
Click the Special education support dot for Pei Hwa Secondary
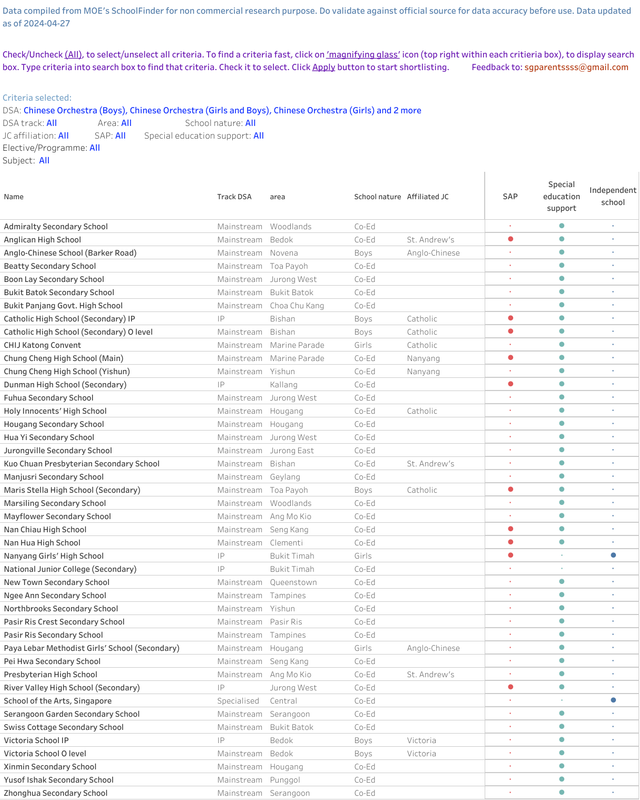tap(561, 661)
